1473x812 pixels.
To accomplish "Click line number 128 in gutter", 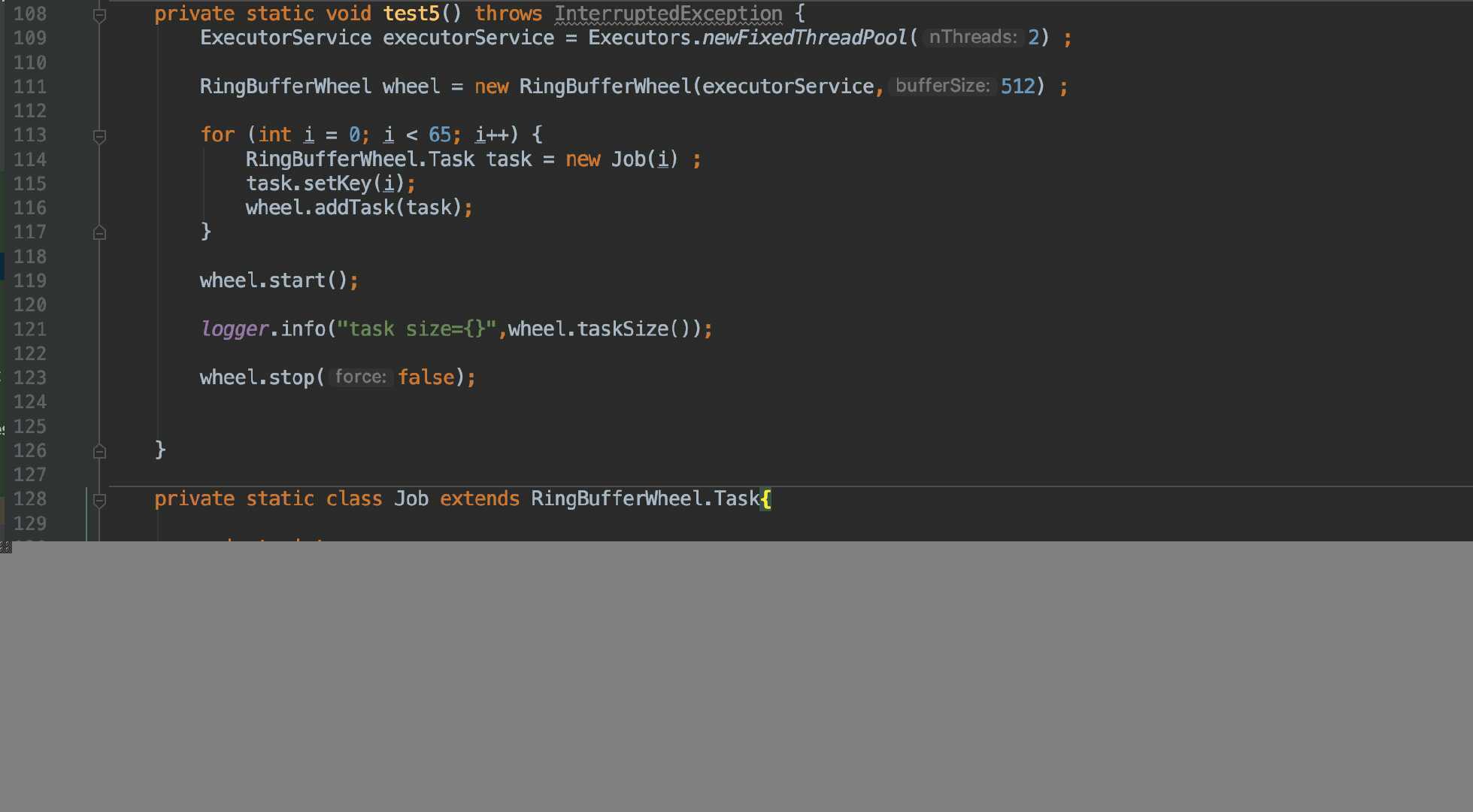I will 30,498.
